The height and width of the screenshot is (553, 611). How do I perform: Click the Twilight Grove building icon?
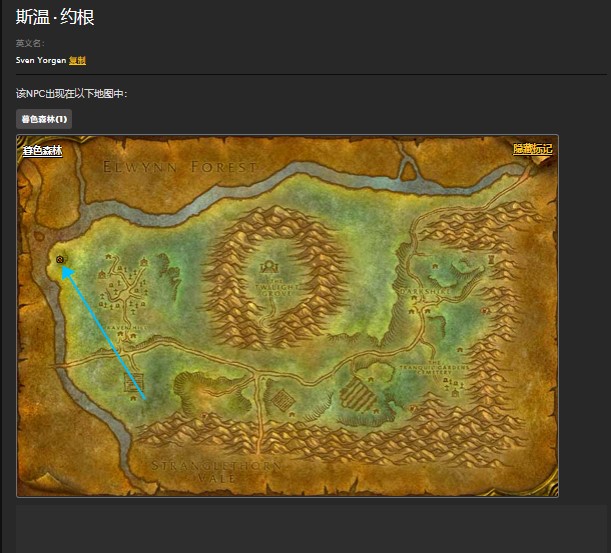269,267
